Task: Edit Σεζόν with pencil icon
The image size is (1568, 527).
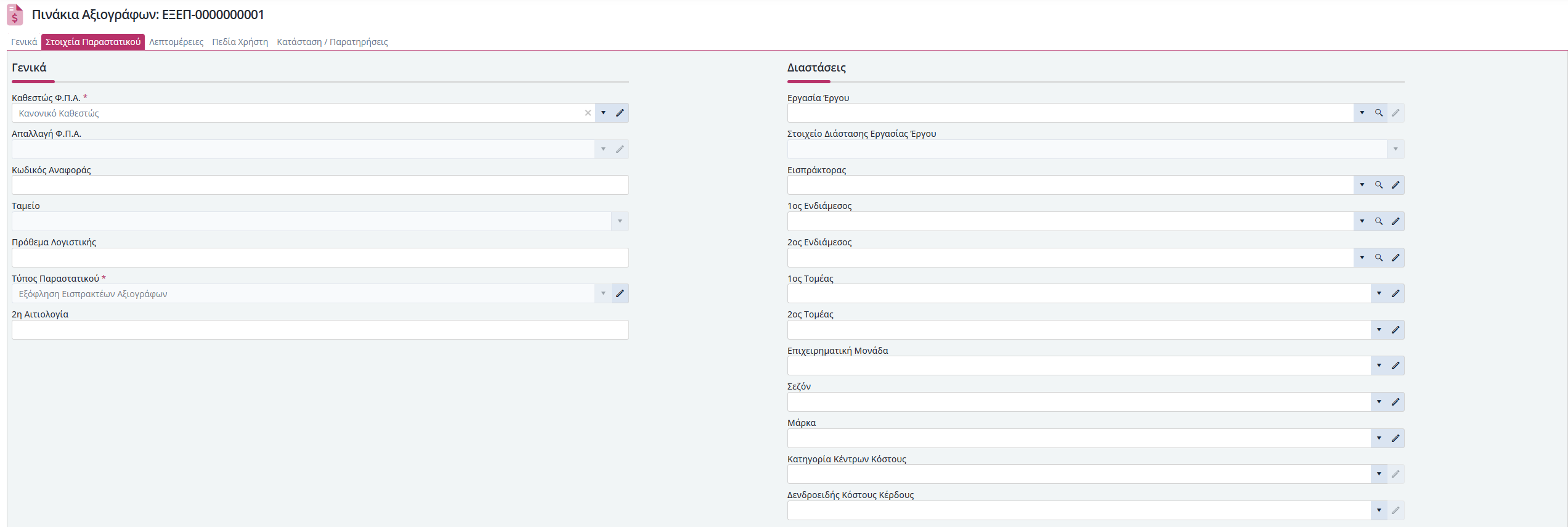Action: (1395, 402)
